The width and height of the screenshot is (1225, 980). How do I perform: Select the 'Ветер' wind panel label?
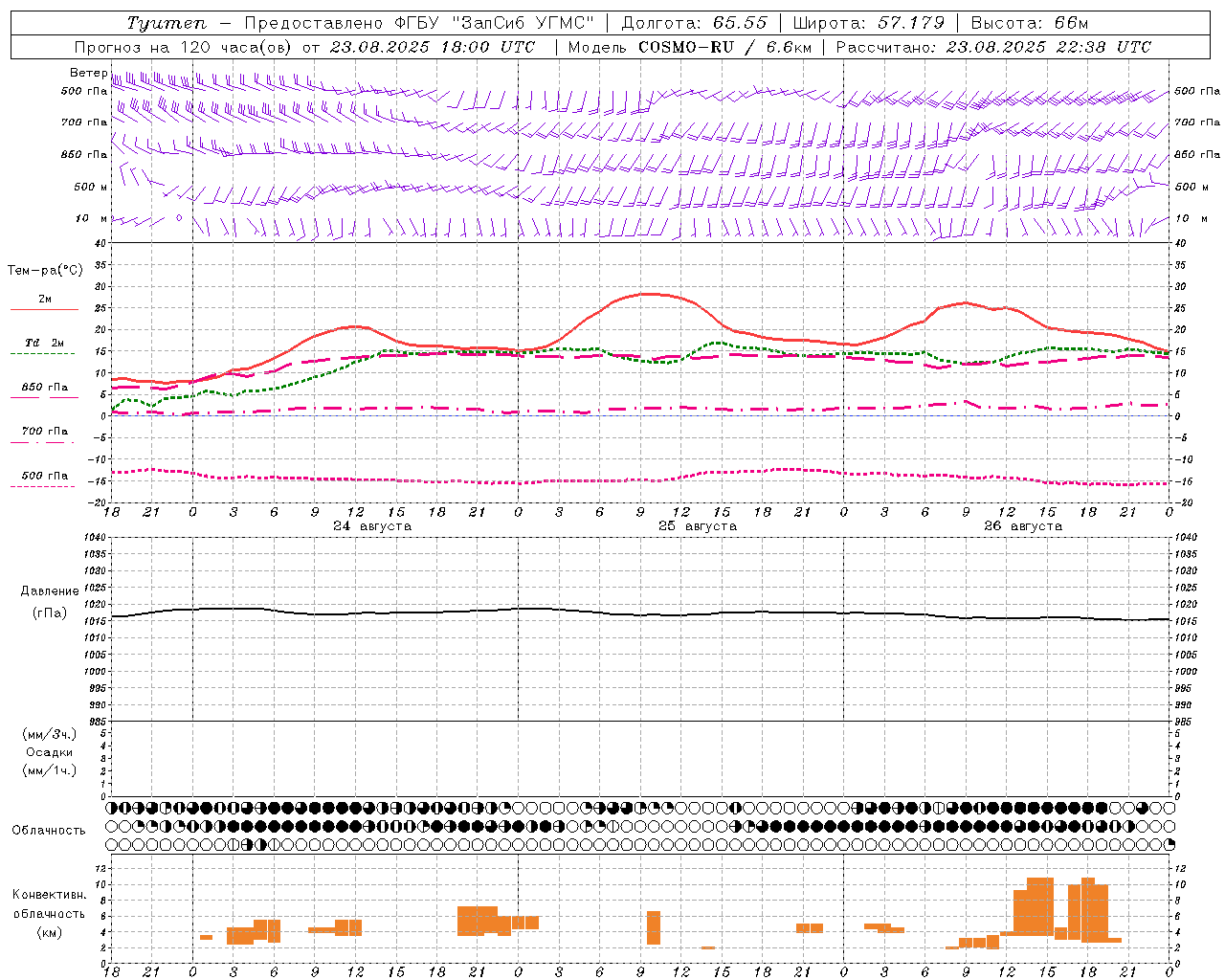coord(88,73)
